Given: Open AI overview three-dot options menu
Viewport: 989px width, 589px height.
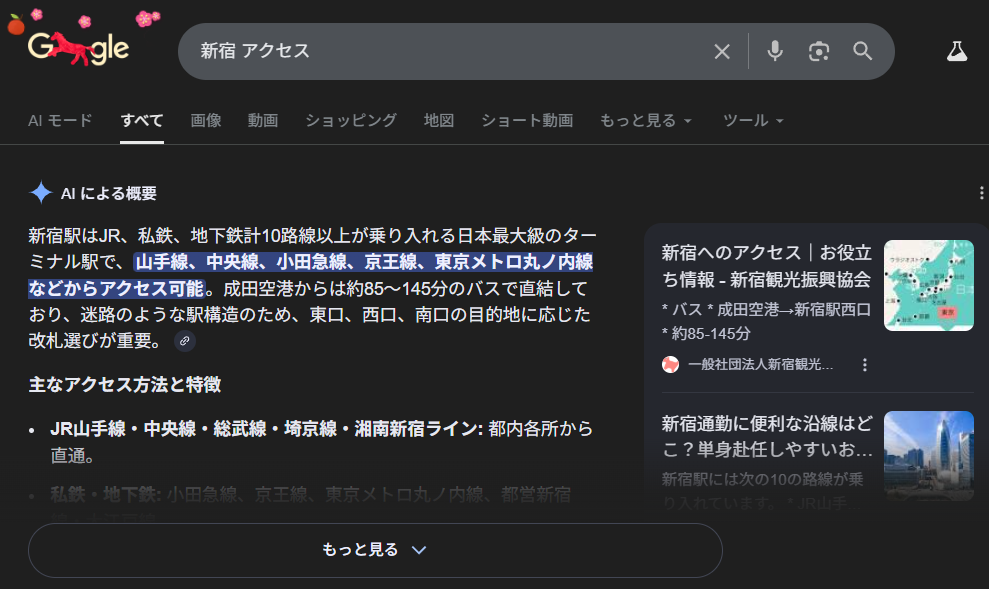Looking at the screenshot, I should click(x=983, y=194).
